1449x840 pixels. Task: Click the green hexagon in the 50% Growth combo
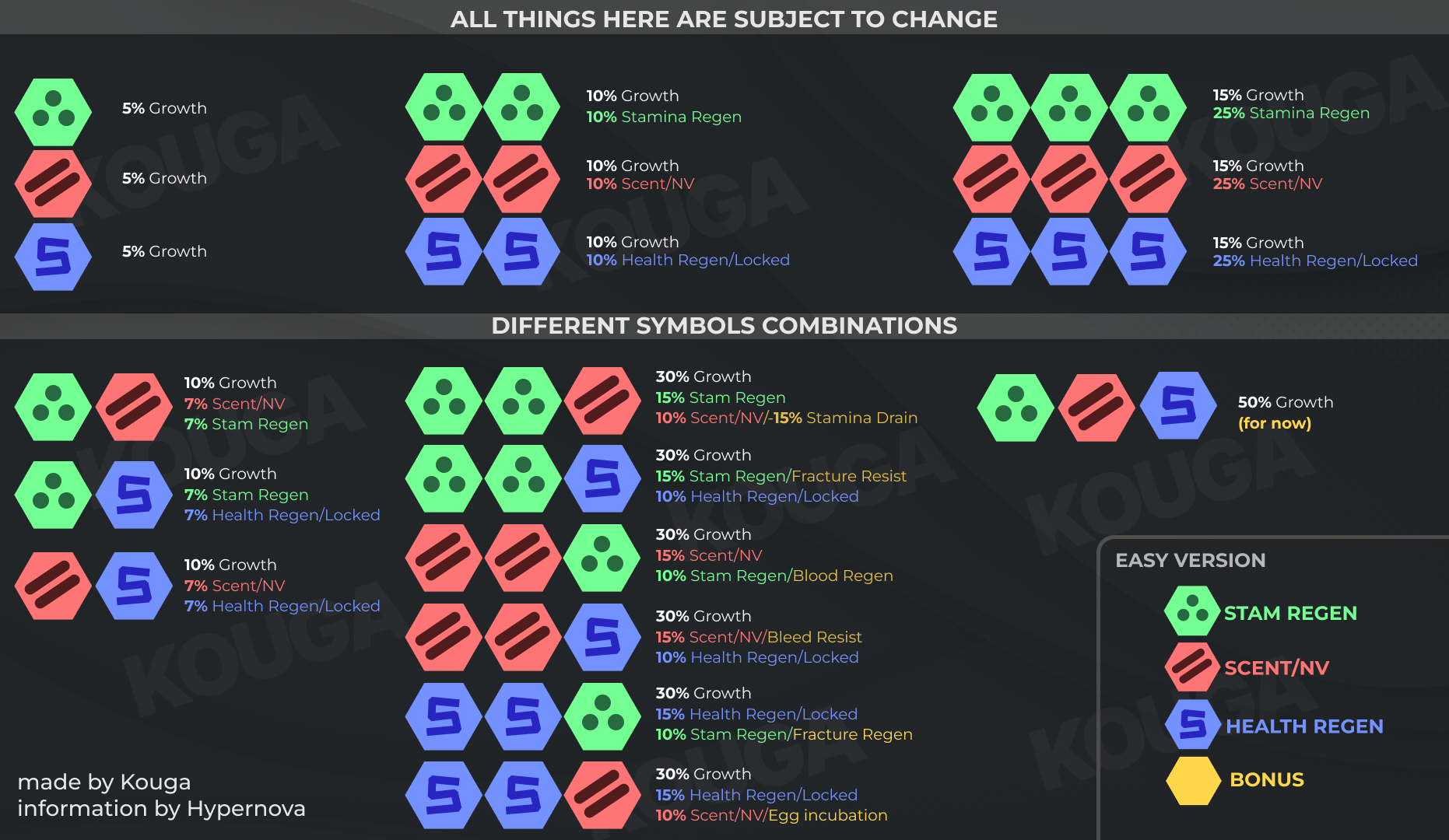click(x=1016, y=408)
